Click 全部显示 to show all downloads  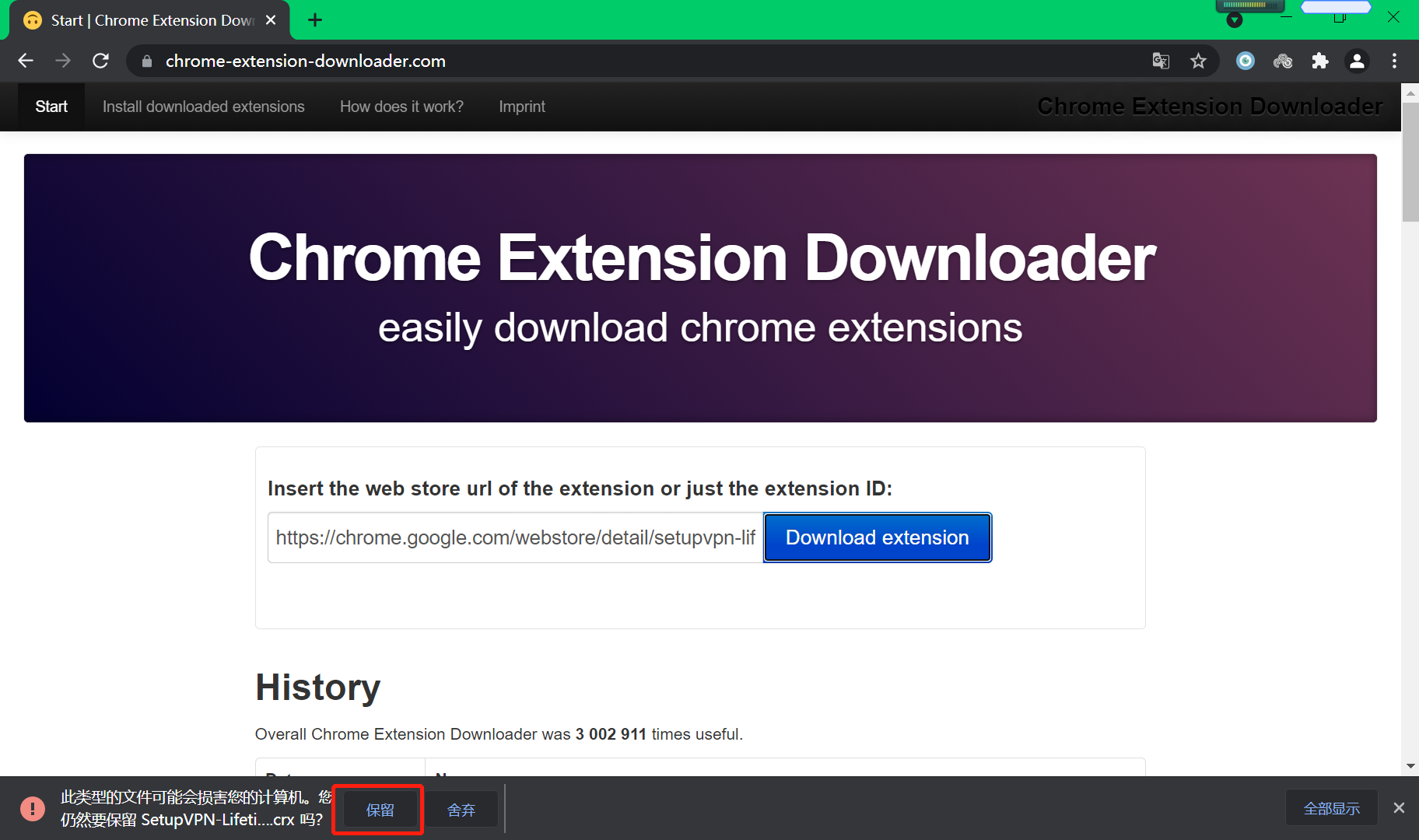(x=1332, y=809)
